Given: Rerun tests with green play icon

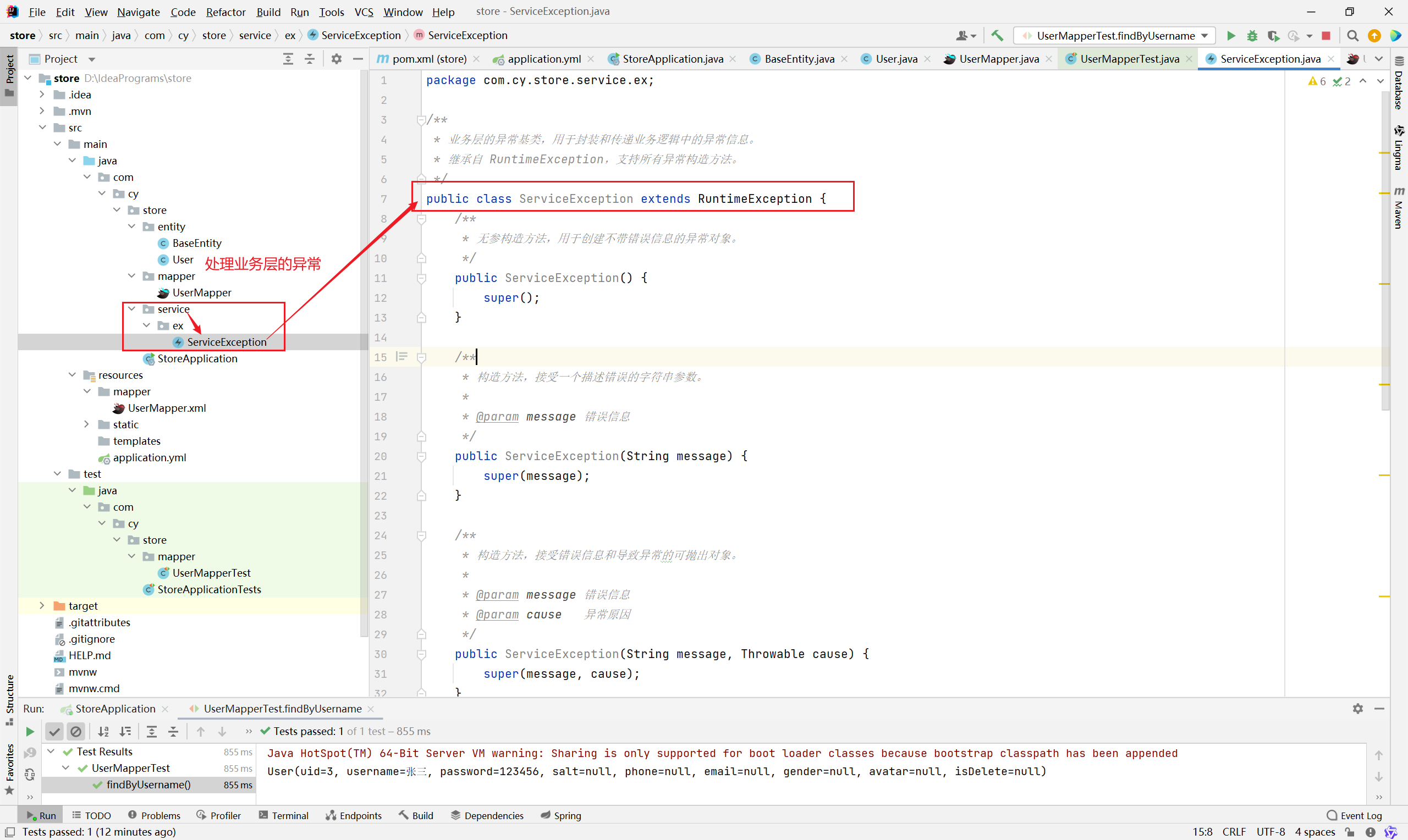Looking at the screenshot, I should [30, 731].
